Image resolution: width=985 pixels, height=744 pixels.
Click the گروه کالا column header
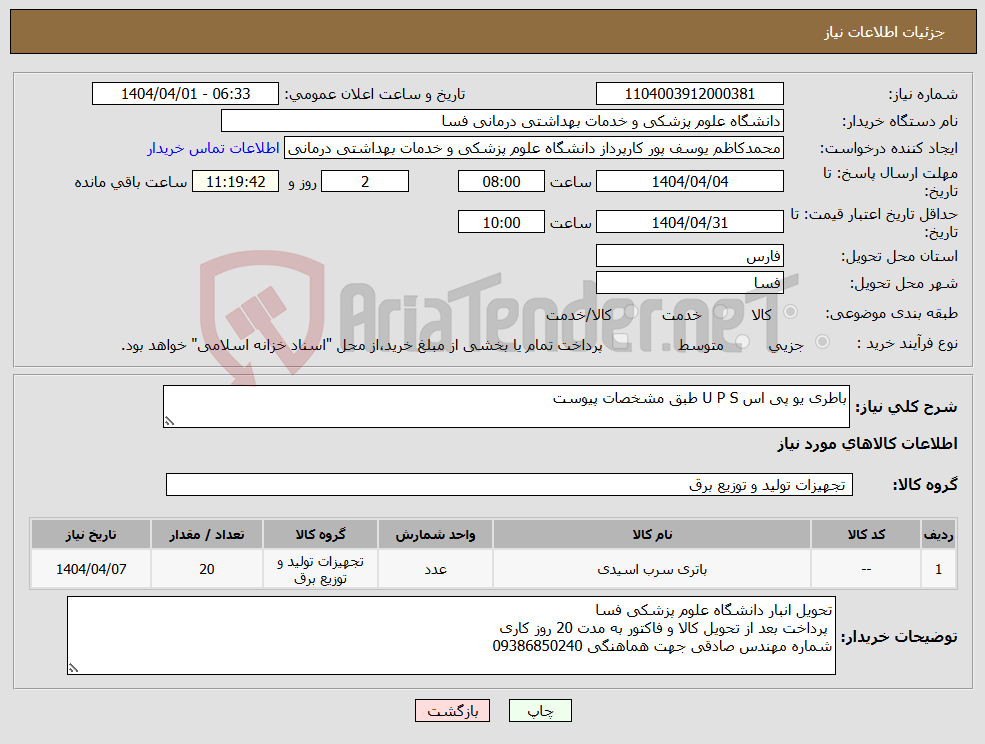320,535
